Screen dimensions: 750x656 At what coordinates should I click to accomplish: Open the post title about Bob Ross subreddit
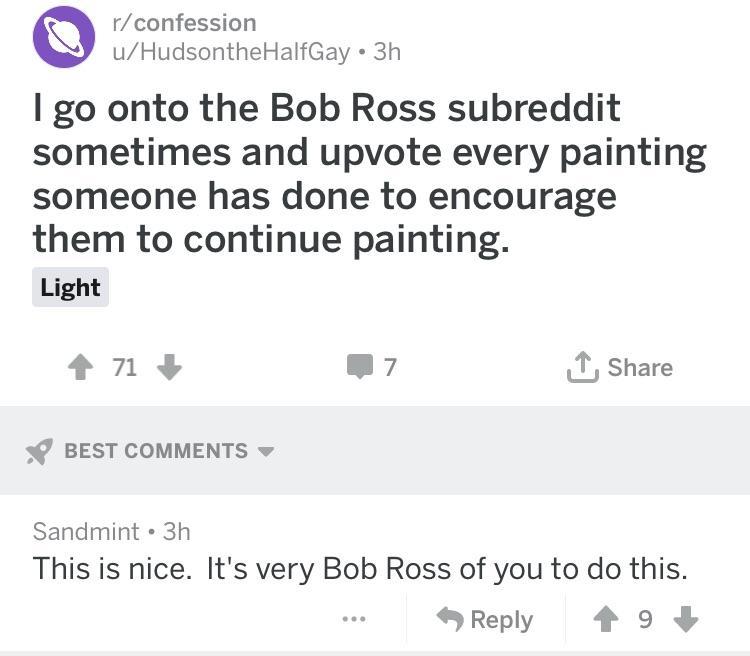370,172
